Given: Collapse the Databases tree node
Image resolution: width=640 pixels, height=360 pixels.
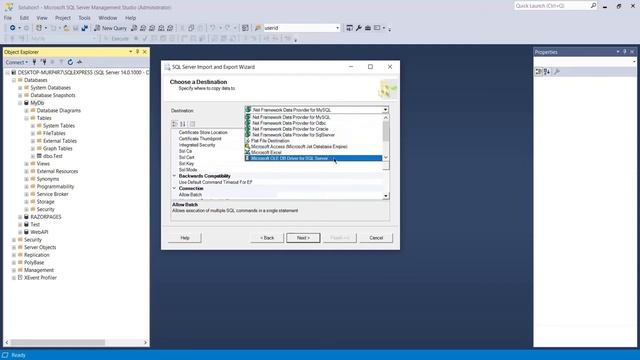Looking at the screenshot, I should click(x=14, y=80).
